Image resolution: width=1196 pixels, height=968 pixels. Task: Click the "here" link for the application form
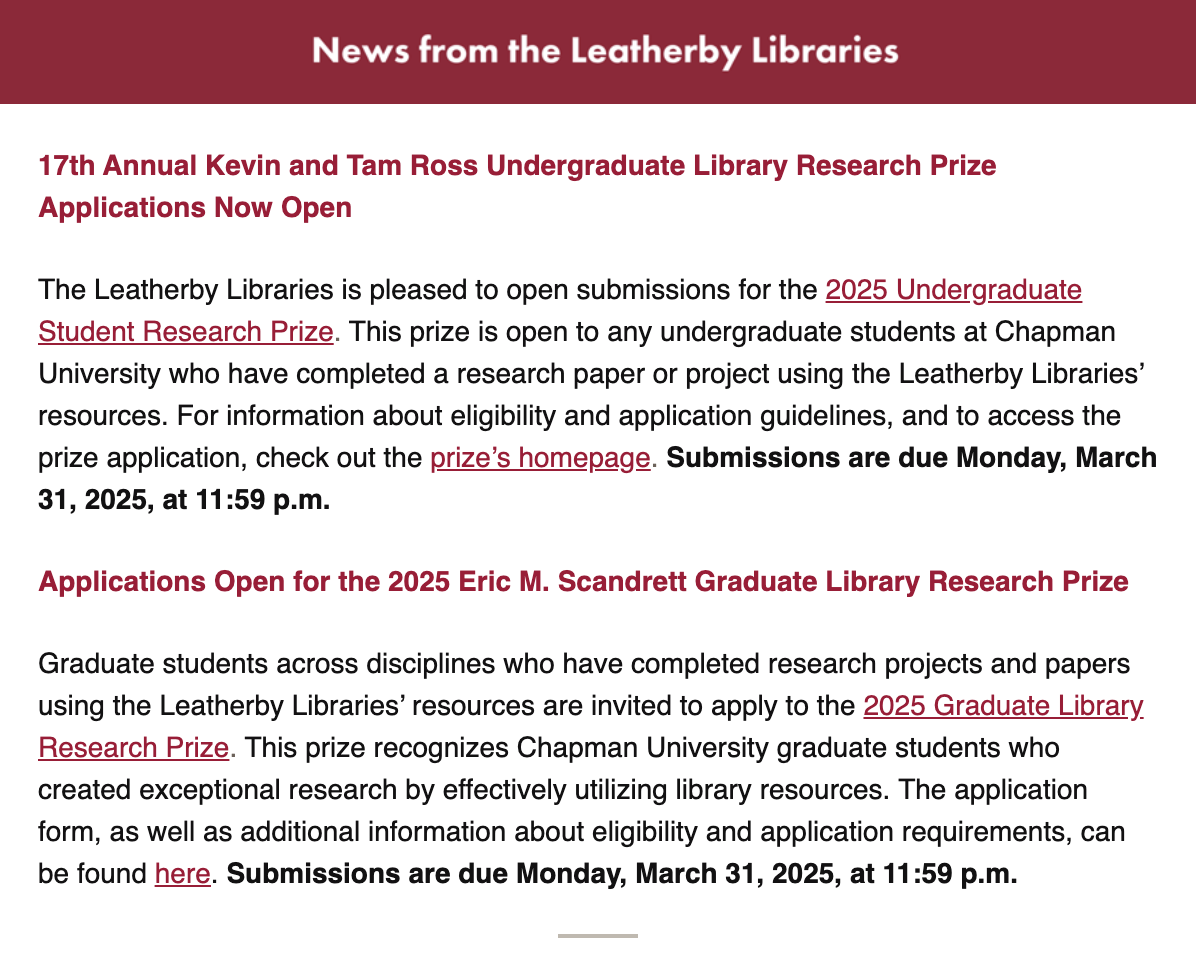point(182,875)
